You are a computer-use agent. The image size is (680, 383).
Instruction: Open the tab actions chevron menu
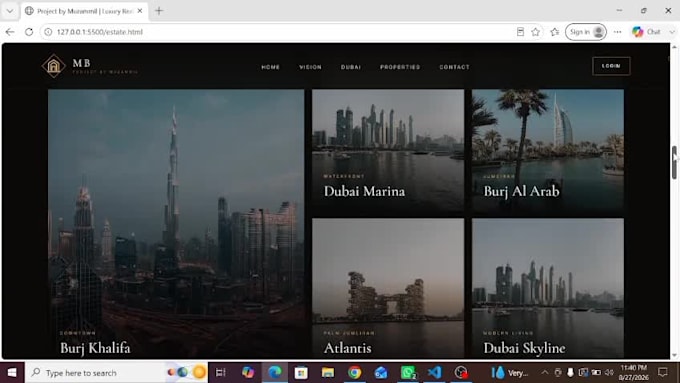pos(10,11)
